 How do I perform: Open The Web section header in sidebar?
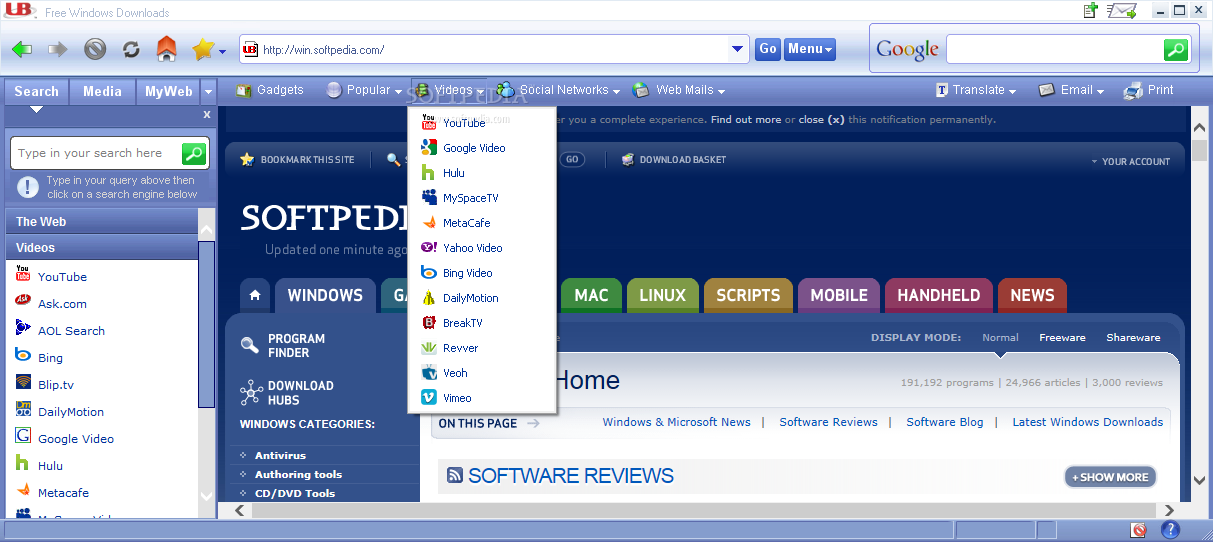(102, 222)
